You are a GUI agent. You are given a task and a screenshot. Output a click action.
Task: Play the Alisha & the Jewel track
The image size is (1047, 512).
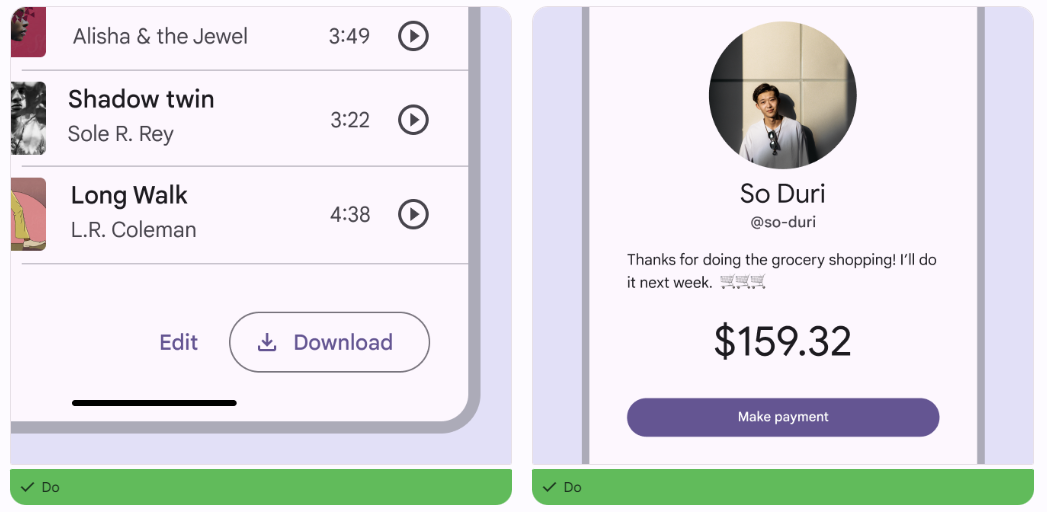(413, 36)
